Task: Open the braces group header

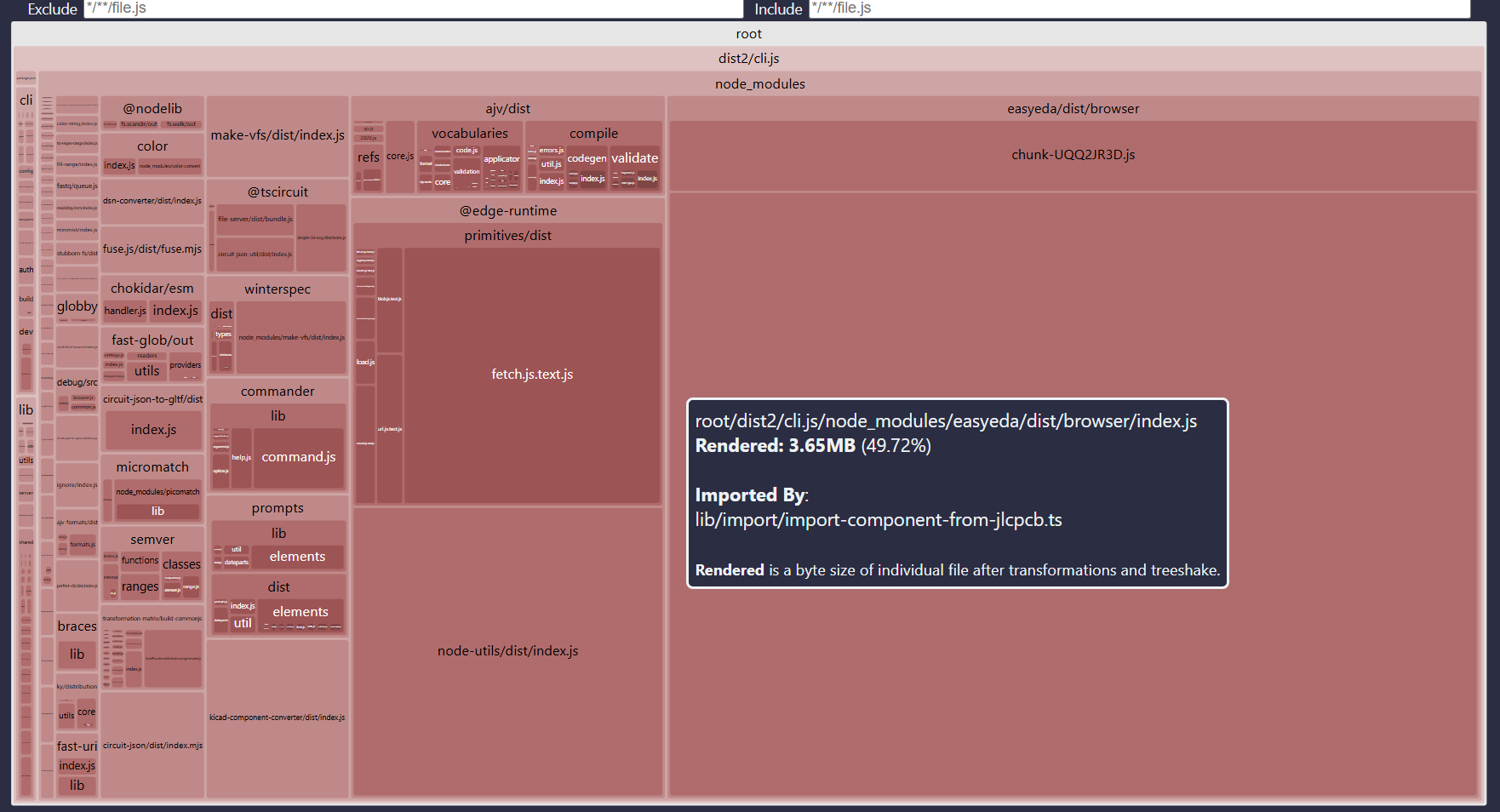Action: pyautogui.click(x=77, y=626)
